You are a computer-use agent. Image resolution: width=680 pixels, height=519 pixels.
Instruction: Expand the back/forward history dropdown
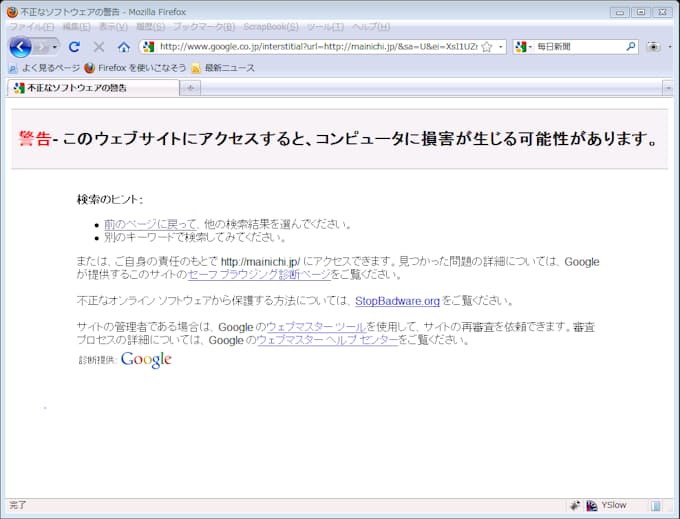[x=55, y=47]
